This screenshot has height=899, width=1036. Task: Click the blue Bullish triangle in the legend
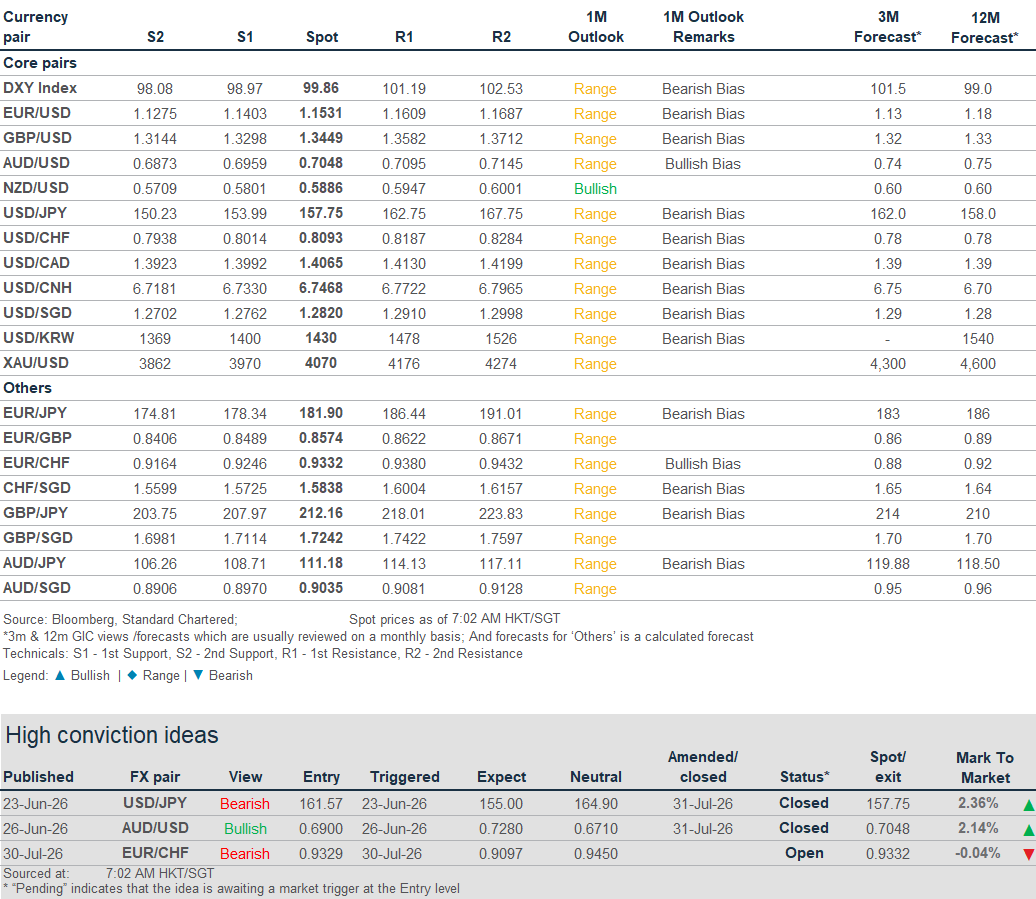tap(59, 675)
